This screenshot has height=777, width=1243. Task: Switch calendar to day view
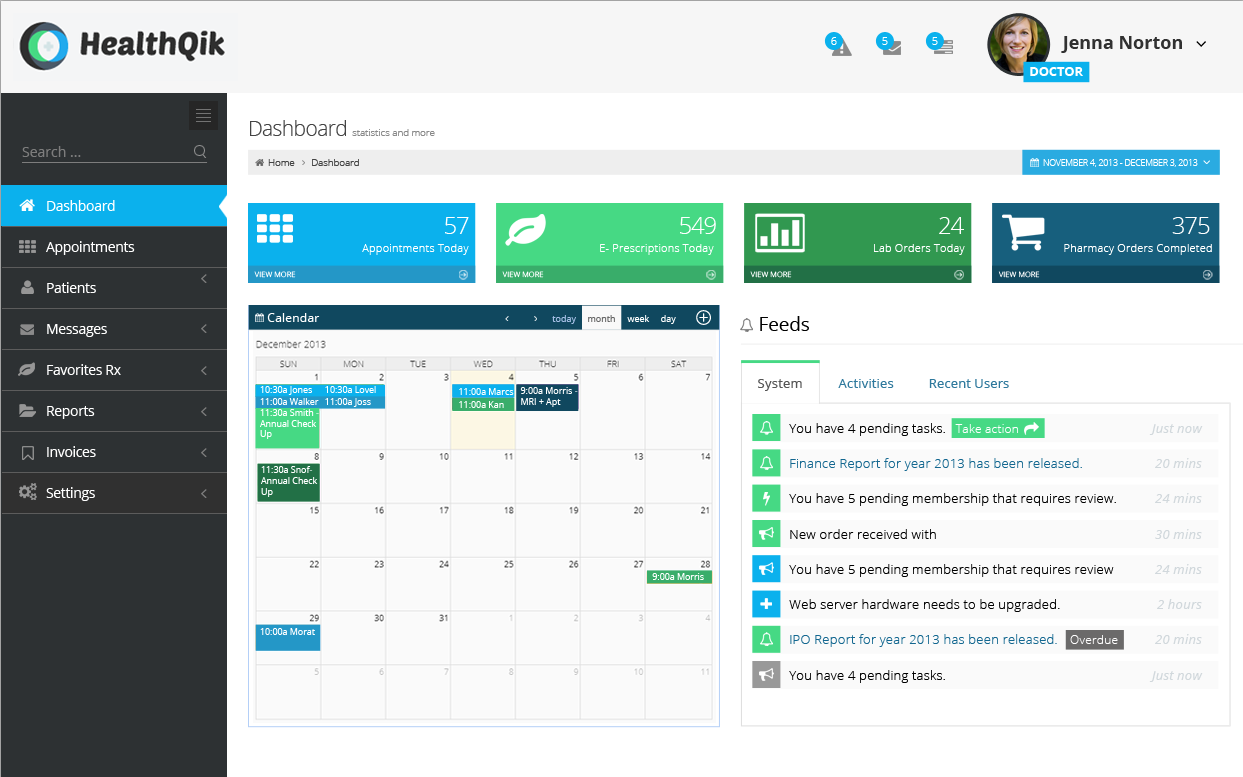668,319
